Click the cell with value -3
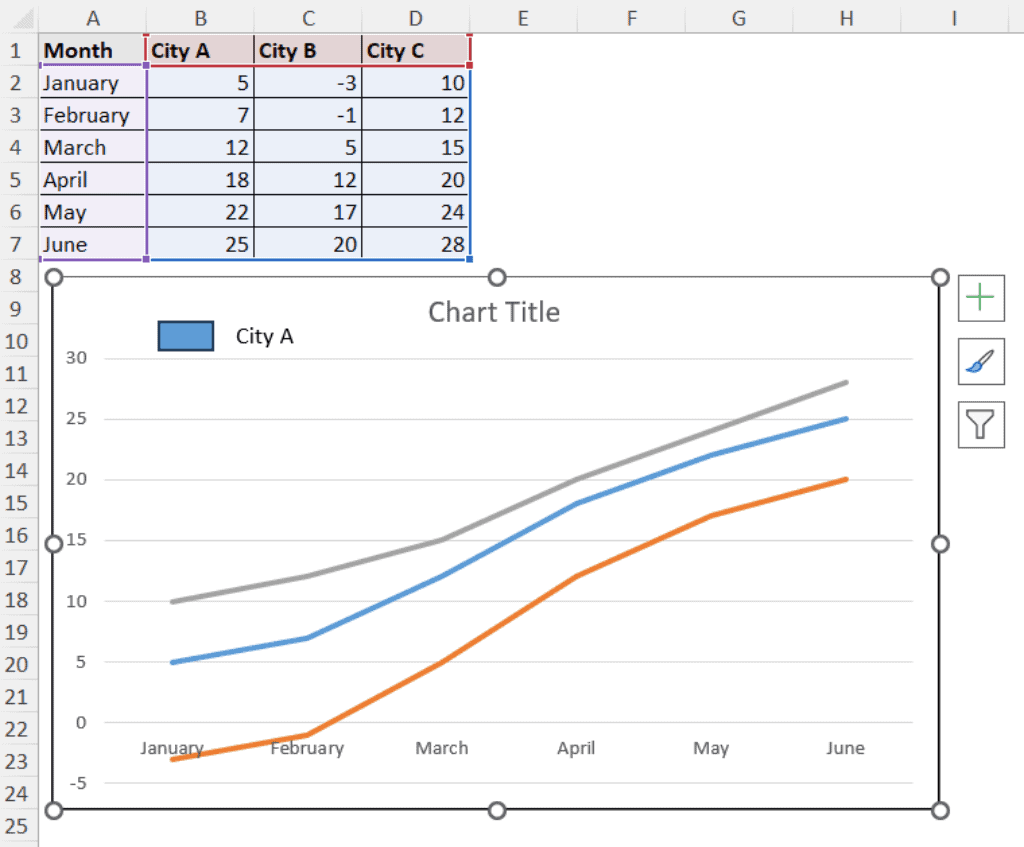This screenshot has width=1024, height=847. click(x=307, y=83)
